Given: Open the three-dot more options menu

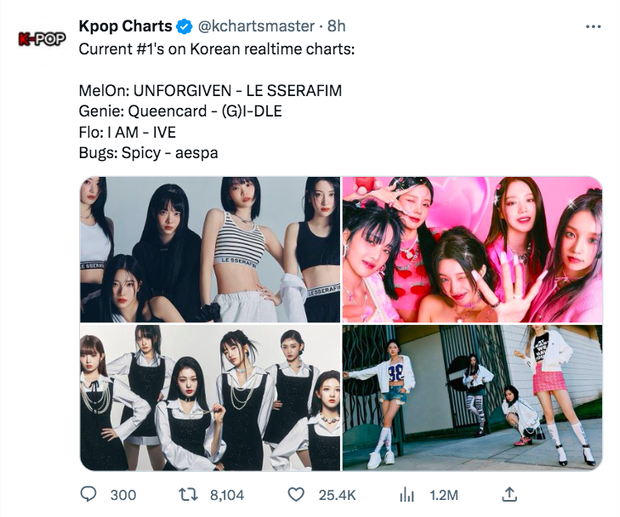Looking at the screenshot, I should (x=595, y=26).
